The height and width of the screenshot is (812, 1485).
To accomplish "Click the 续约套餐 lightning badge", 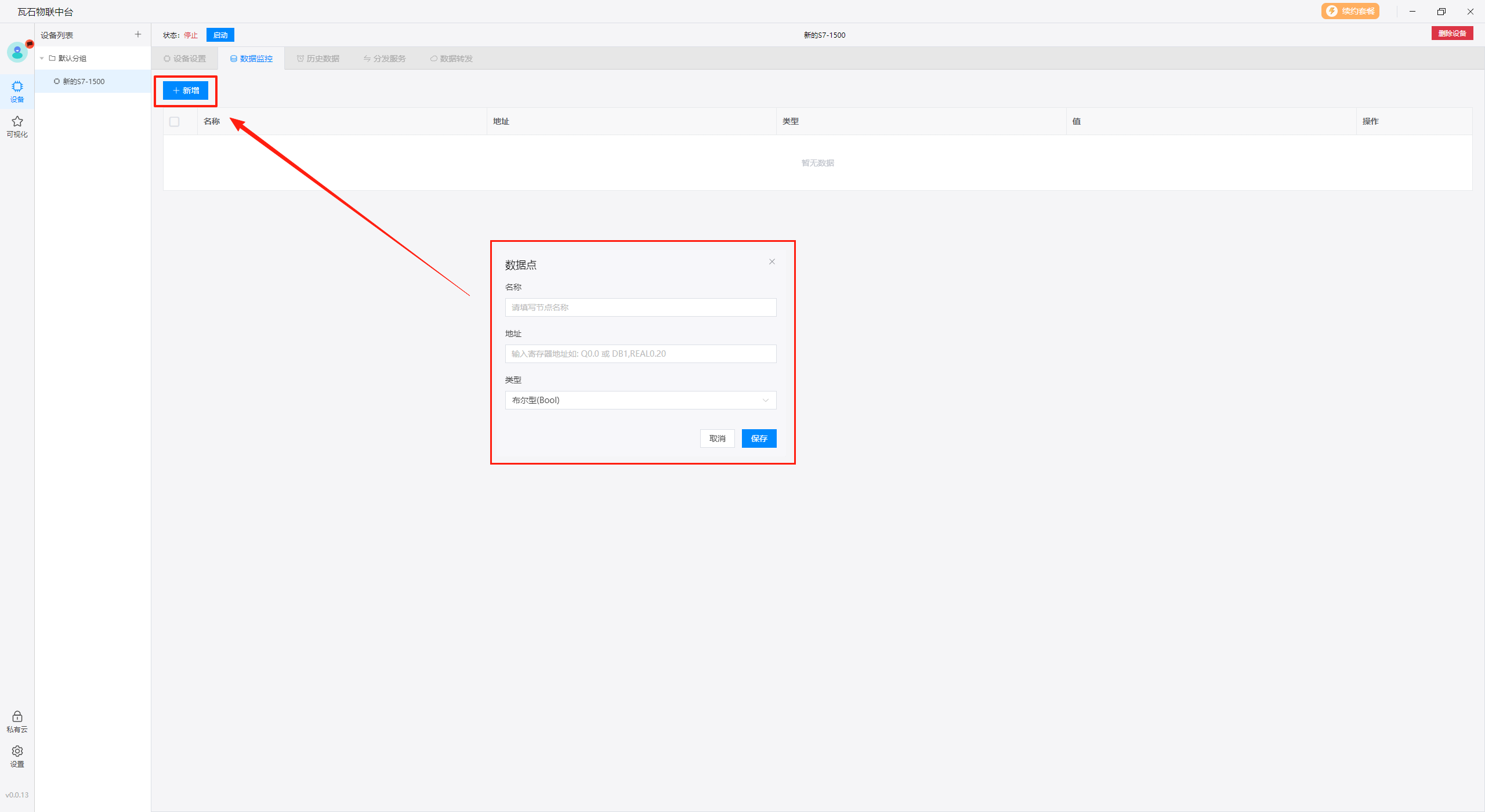I will pyautogui.click(x=1350, y=11).
